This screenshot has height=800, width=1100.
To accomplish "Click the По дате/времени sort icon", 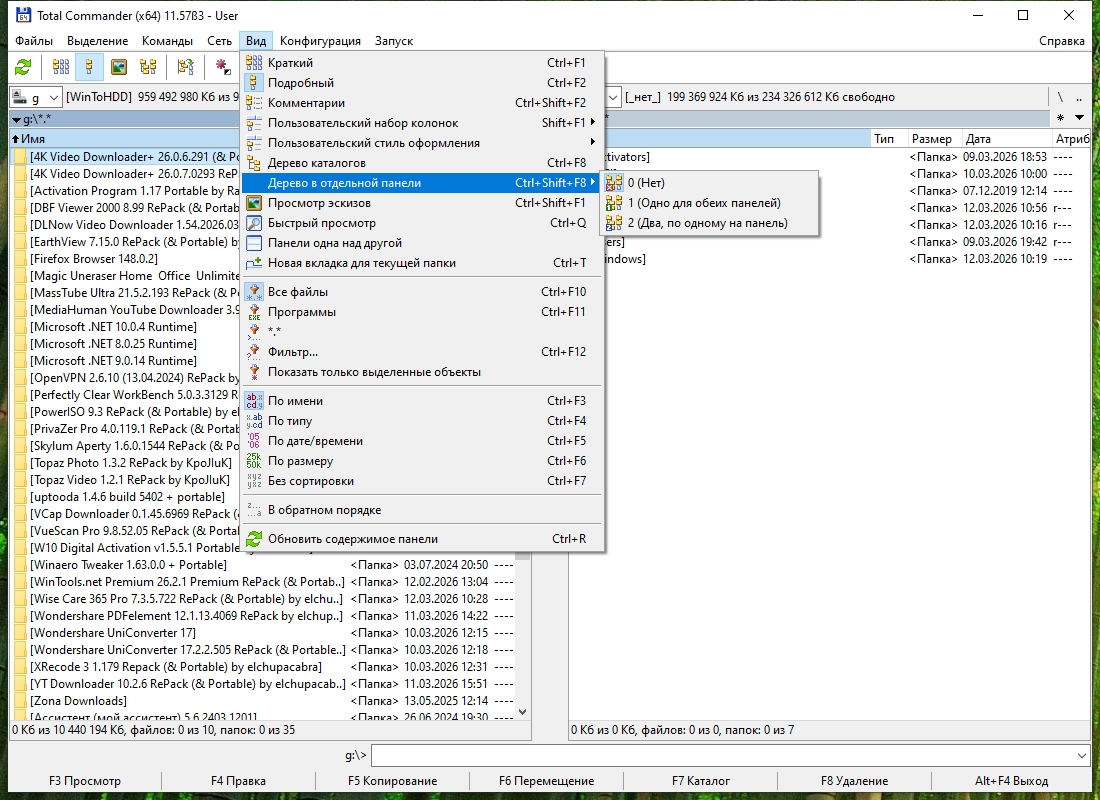I will pyautogui.click(x=254, y=441).
